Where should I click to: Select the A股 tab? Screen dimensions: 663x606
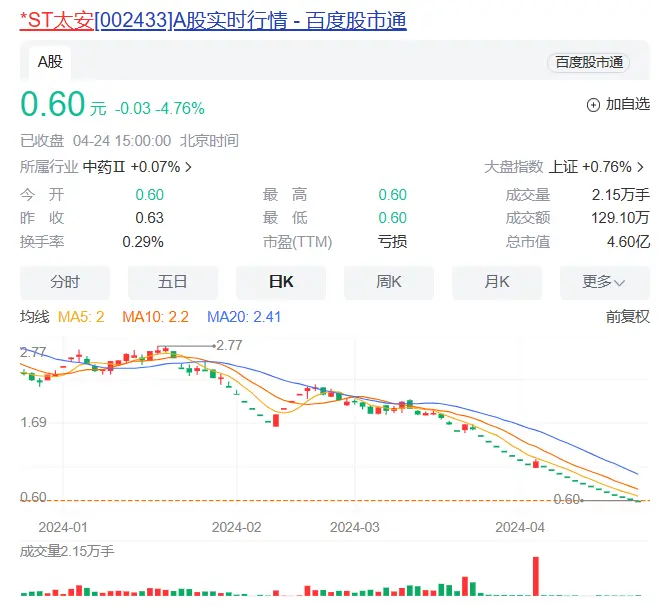[50, 62]
